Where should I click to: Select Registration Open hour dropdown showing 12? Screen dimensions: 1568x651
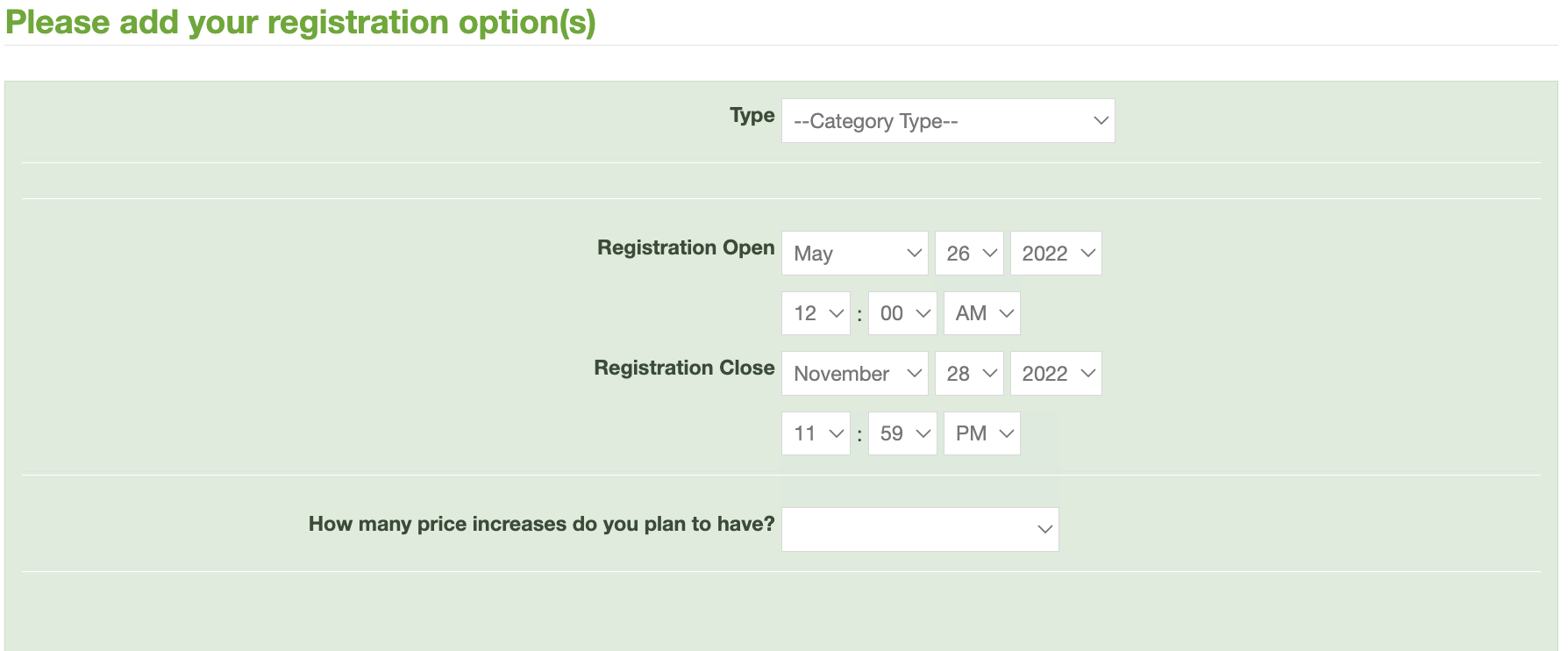coord(816,313)
